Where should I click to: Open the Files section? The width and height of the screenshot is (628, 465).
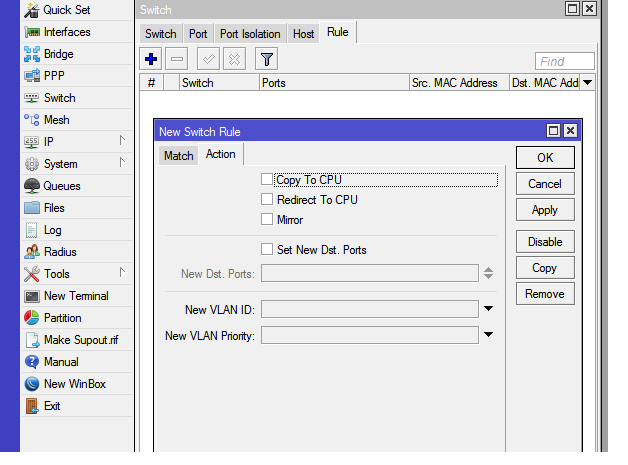76,208
